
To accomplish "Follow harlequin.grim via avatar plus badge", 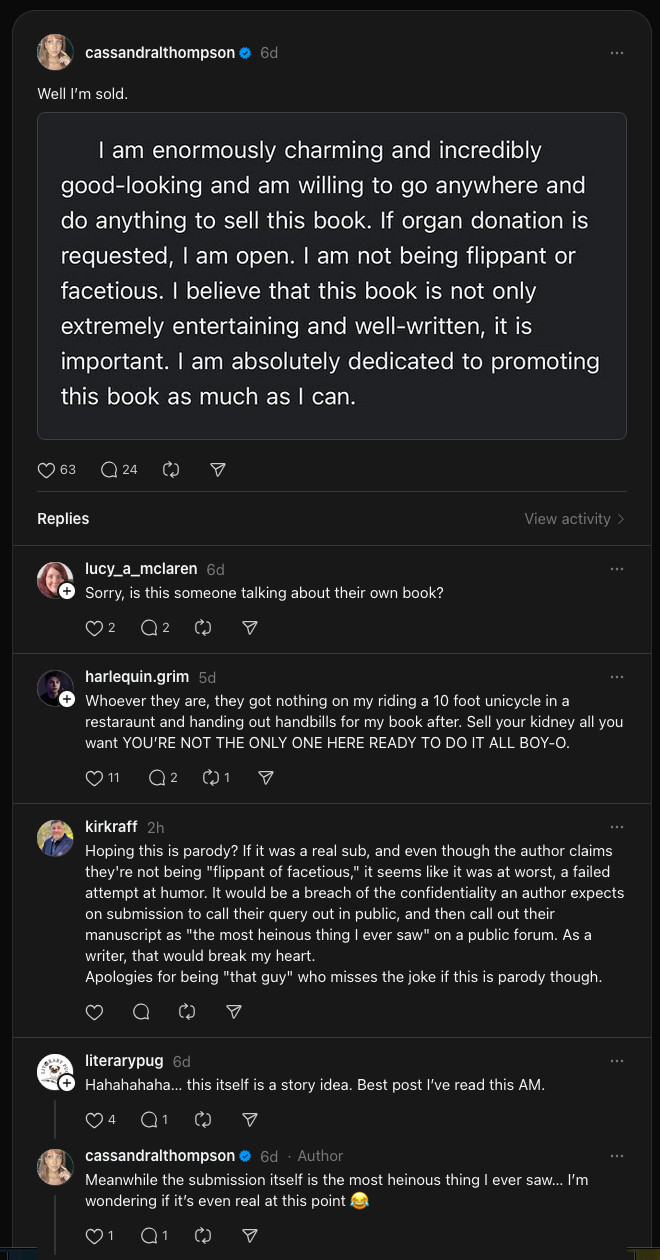I will coord(67,699).
